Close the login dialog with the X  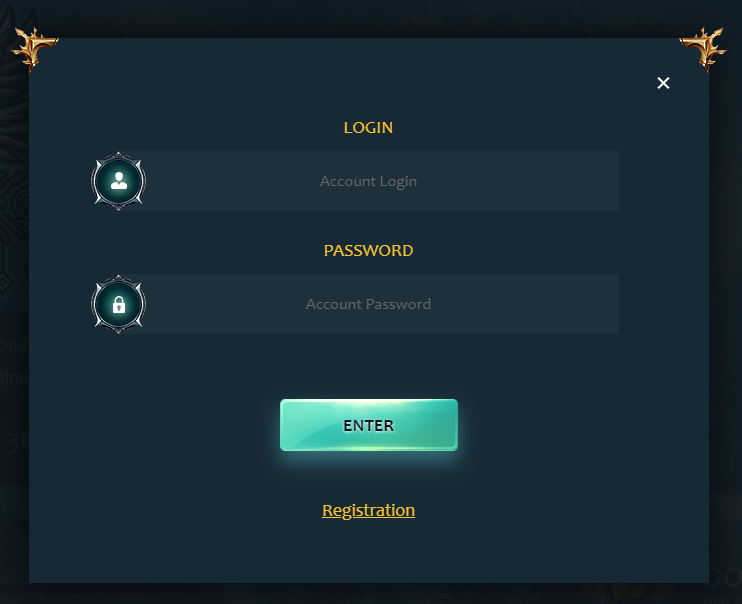point(663,83)
